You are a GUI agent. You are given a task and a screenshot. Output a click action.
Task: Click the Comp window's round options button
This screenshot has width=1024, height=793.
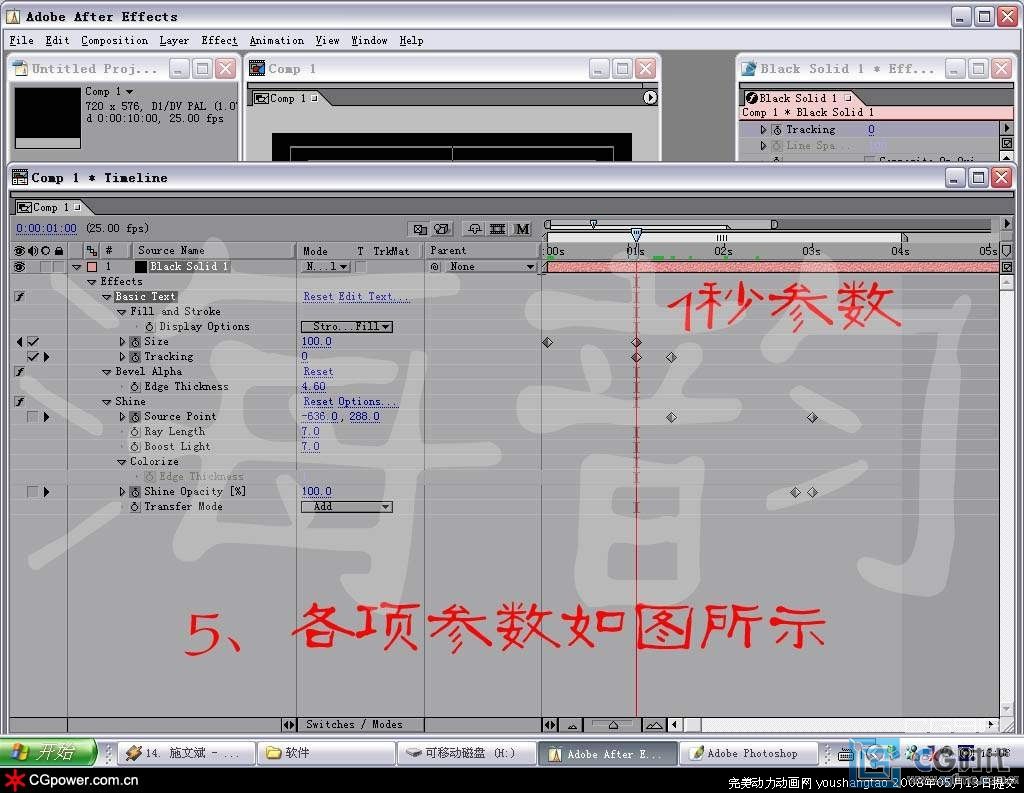(x=649, y=97)
